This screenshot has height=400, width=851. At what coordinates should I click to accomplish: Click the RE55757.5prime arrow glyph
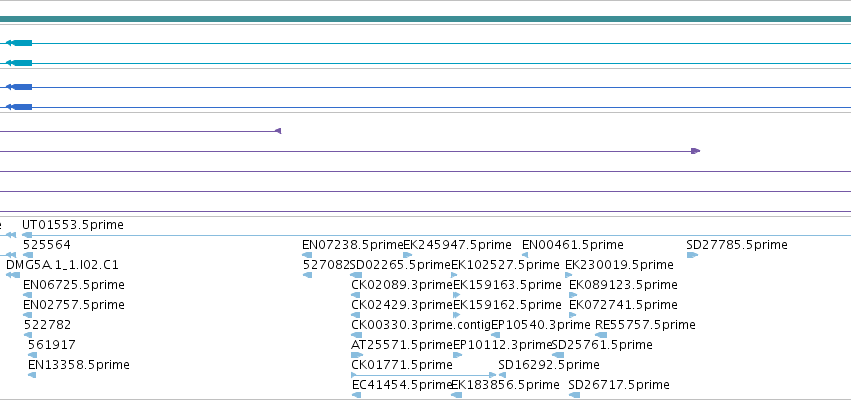(601, 335)
